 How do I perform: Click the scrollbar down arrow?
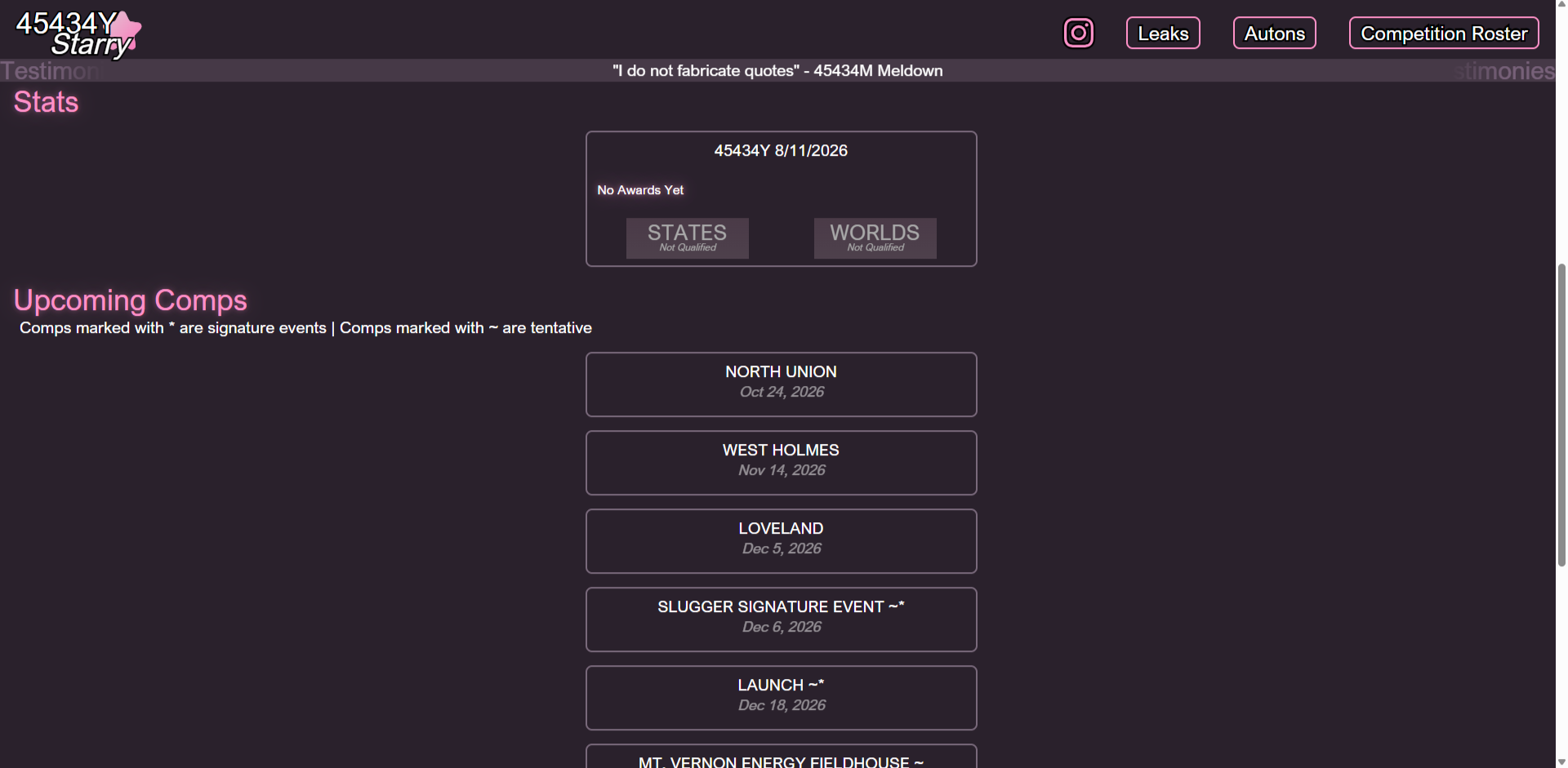click(x=1561, y=761)
